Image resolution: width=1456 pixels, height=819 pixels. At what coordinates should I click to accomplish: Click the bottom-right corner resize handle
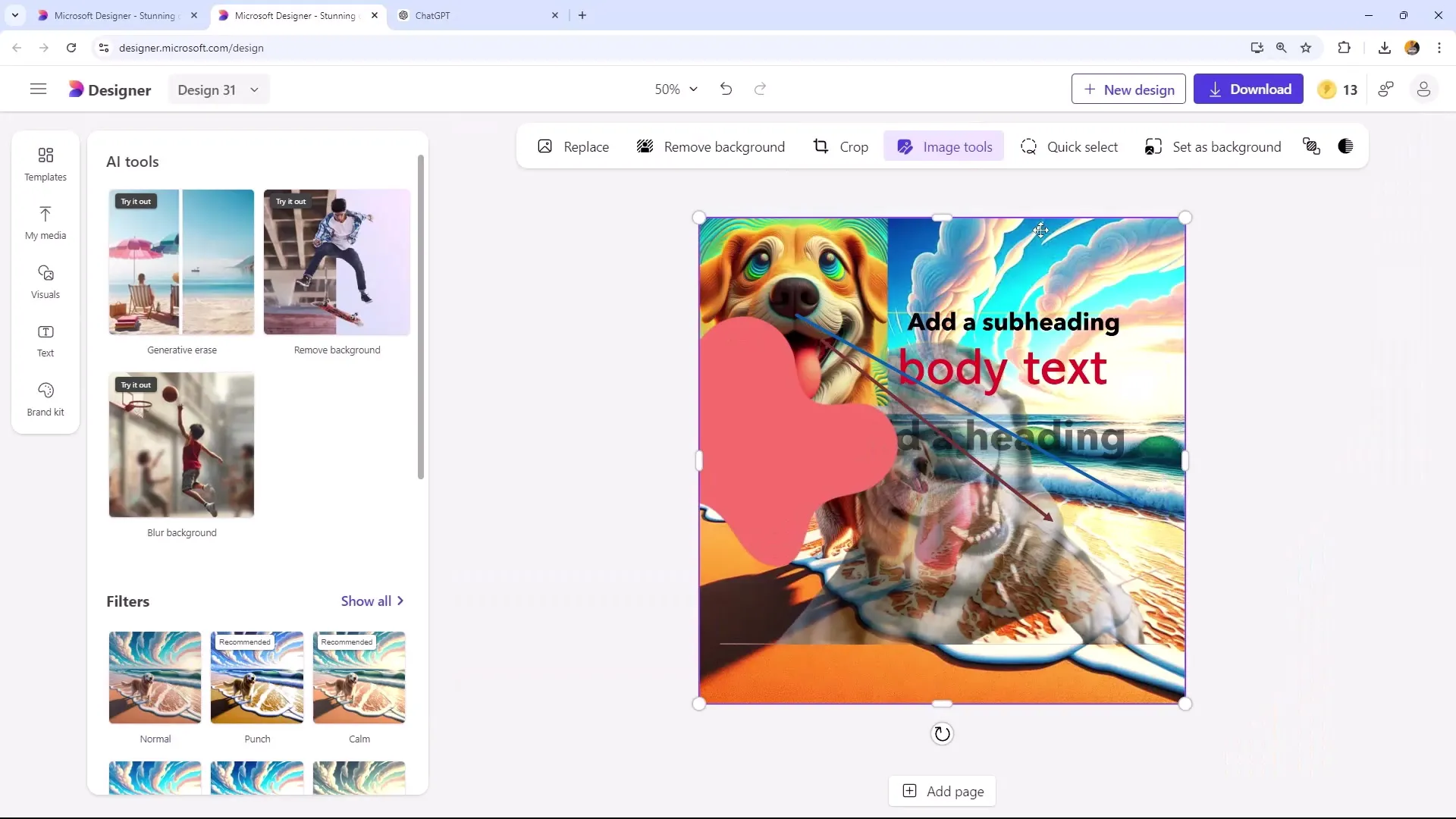coord(1185,704)
